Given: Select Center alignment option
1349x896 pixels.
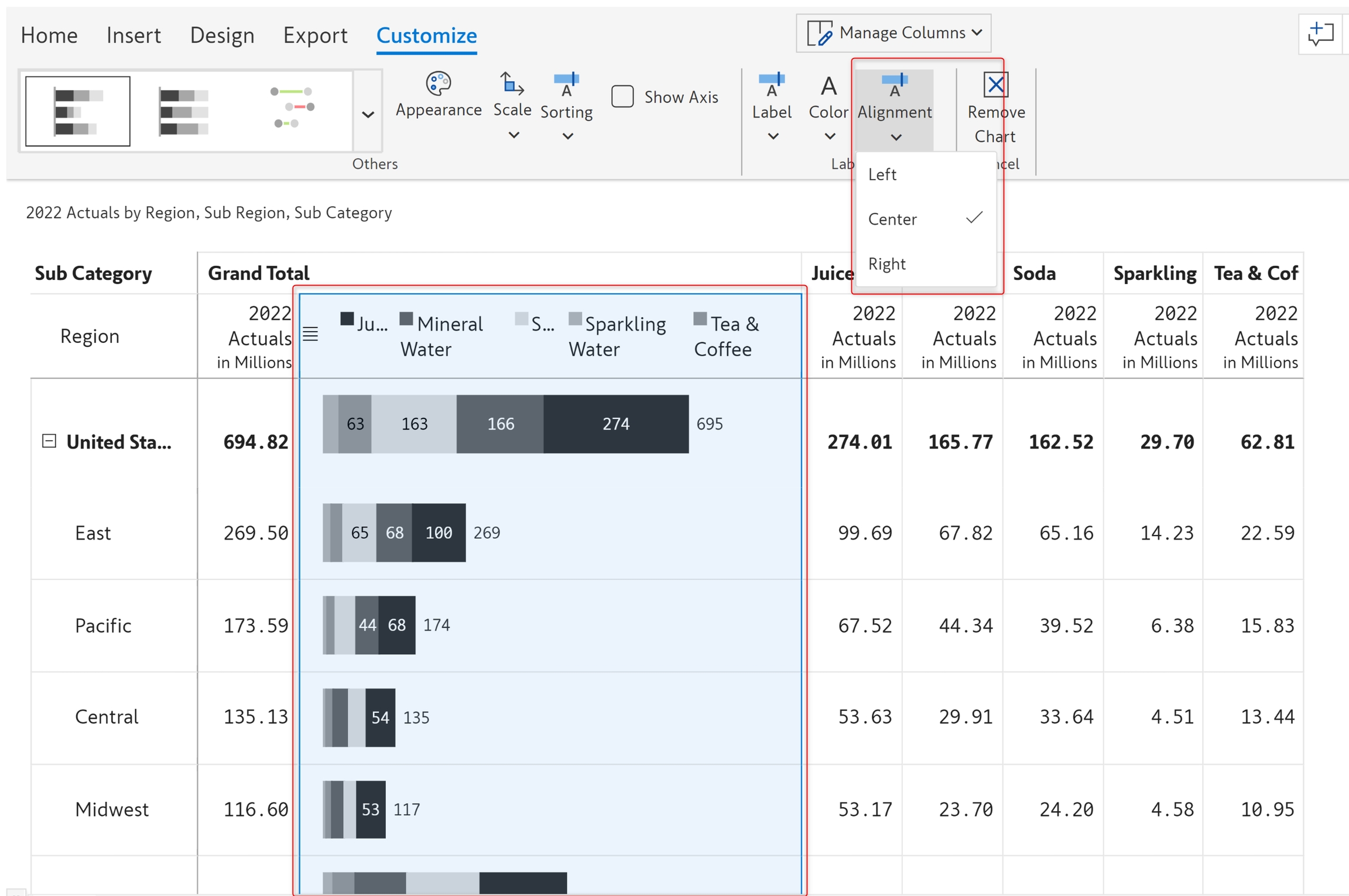Looking at the screenshot, I should click(x=892, y=219).
